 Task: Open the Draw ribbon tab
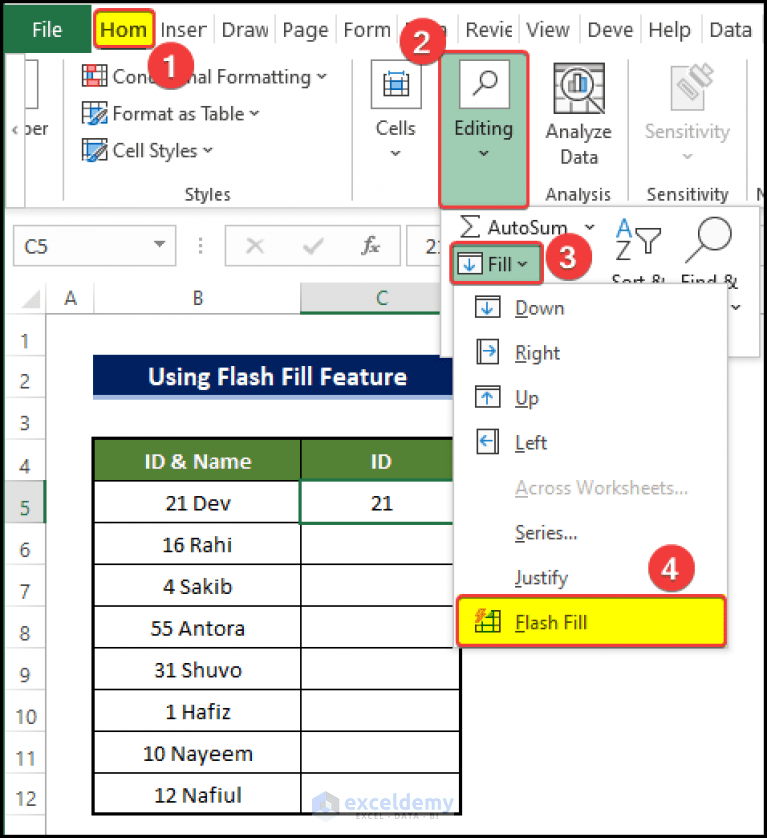[x=245, y=30]
